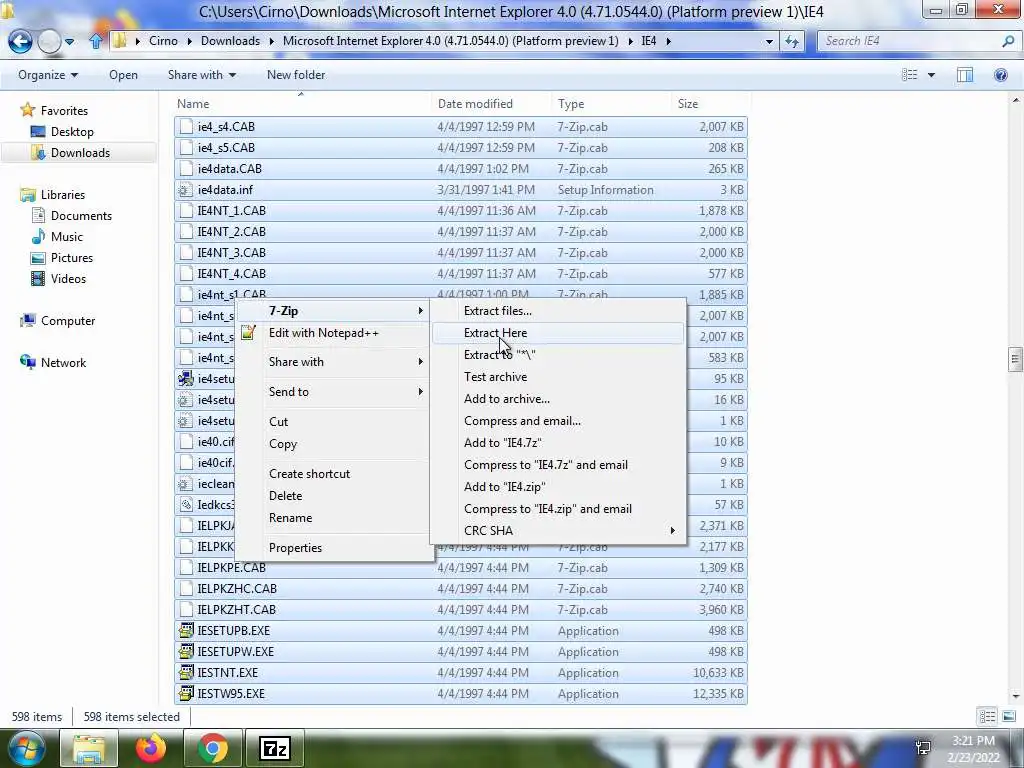Click the New folder button
The height and width of the screenshot is (768, 1024).
pyautogui.click(x=296, y=75)
